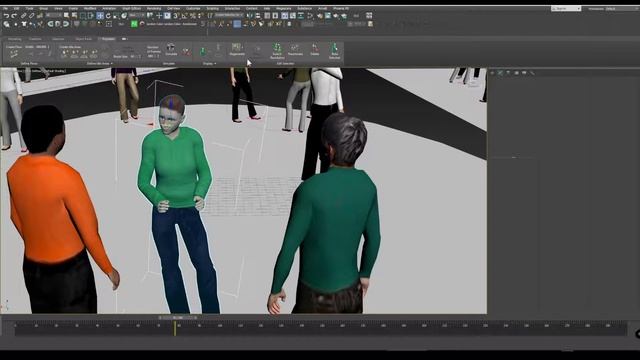Image resolution: width=640 pixels, height=360 pixels.
Task: Activate the Select and Rotate tool
Action: pyautogui.click(x=108, y=16)
